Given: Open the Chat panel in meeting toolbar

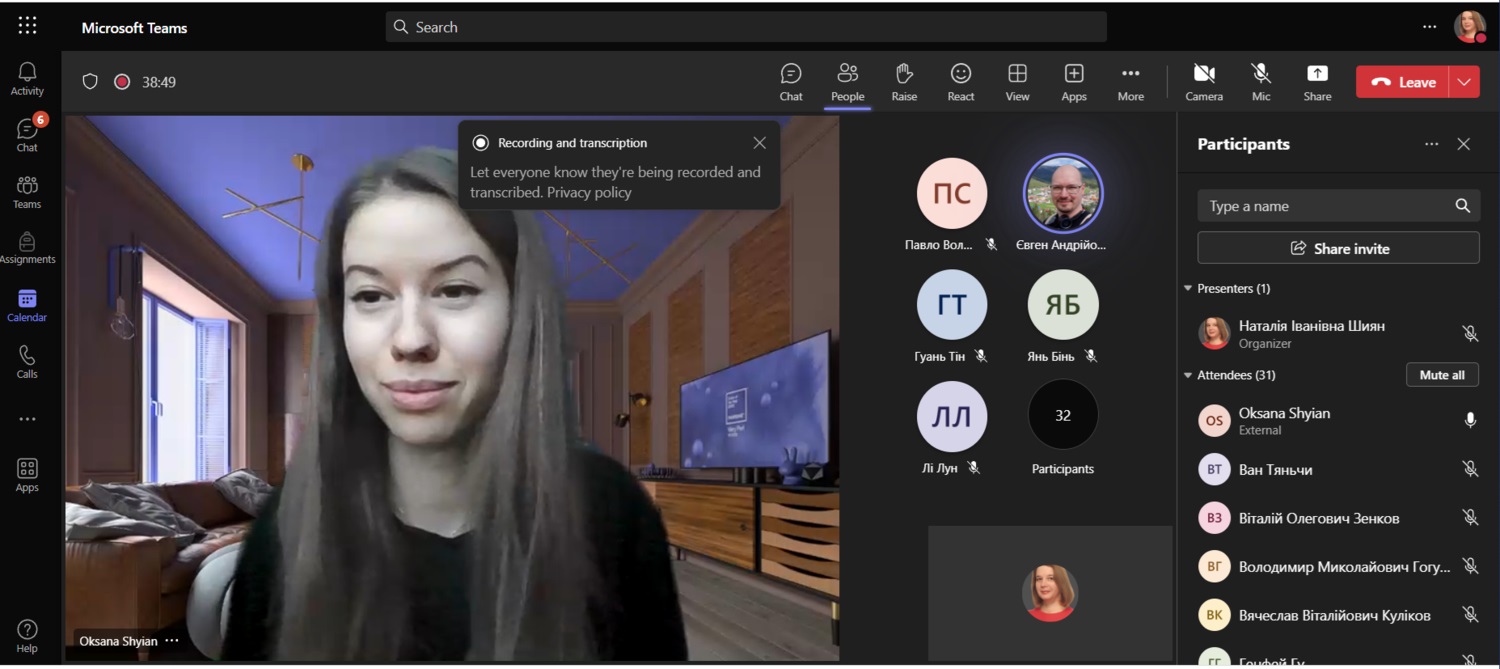Looking at the screenshot, I should (x=791, y=81).
